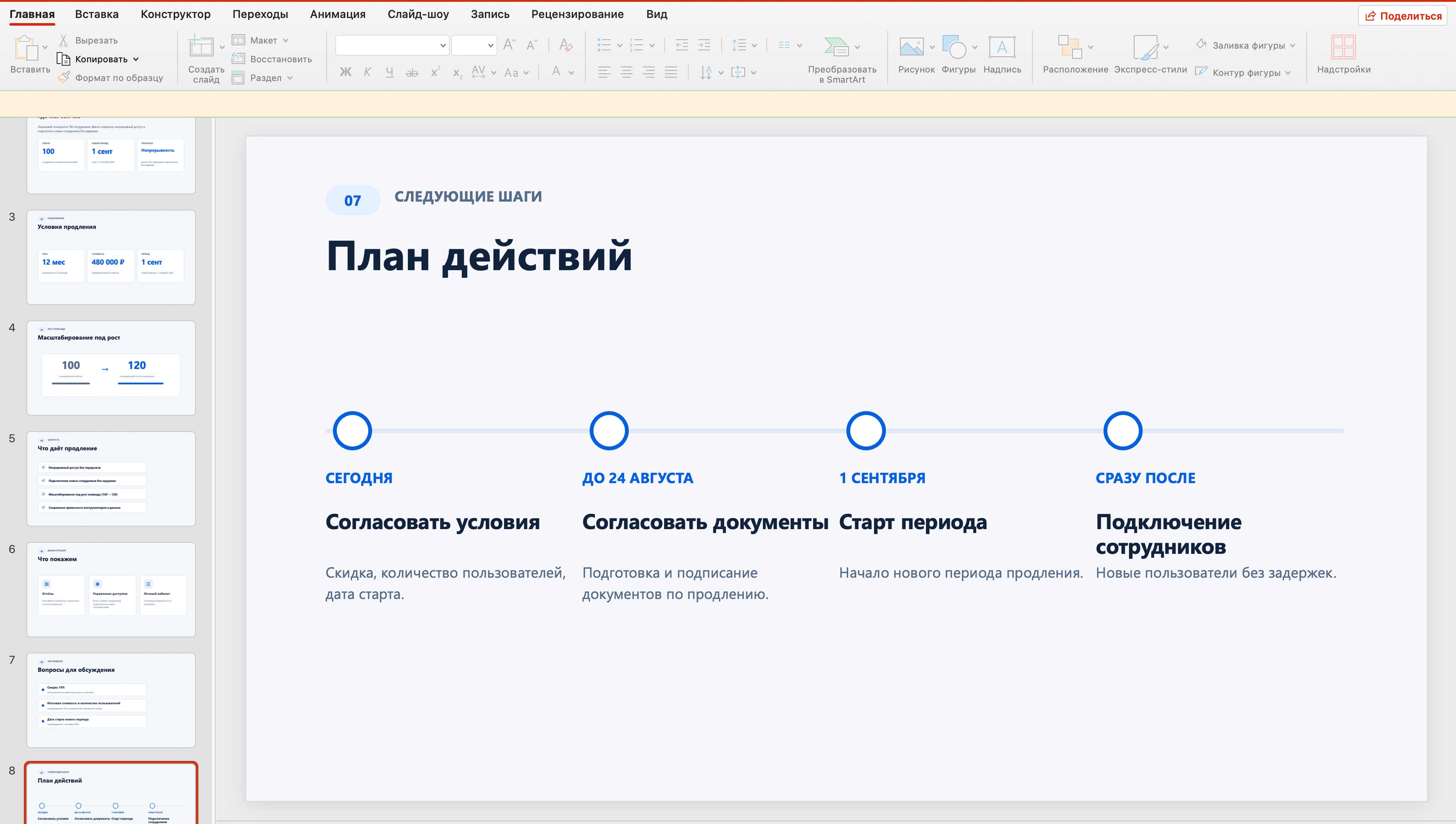1456x824 pixels.
Task: Open the Quick Styles (Экспресс-стили) icon
Action: [1145, 47]
